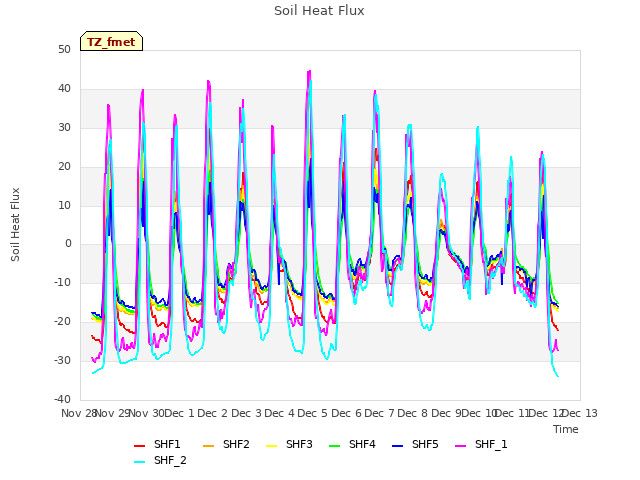Click the SHF5 blue legend swatch

pyautogui.click(x=397, y=446)
